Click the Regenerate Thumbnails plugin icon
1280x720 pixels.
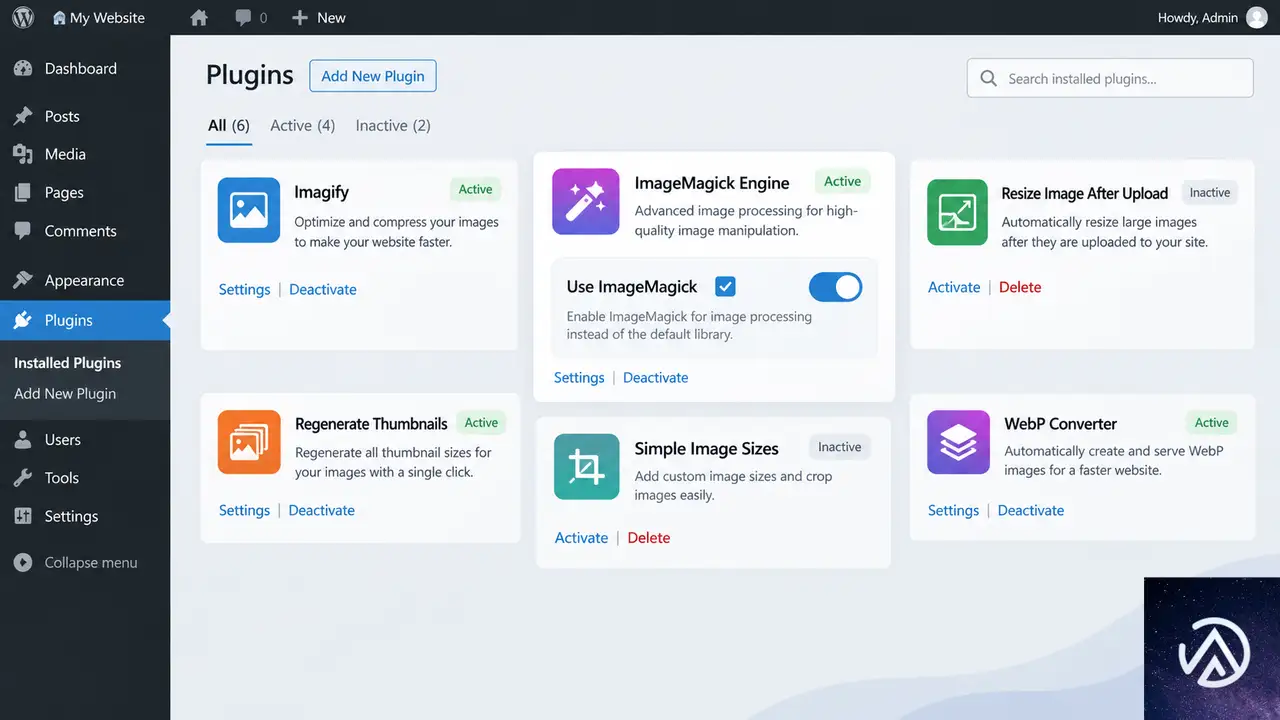(x=249, y=442)
